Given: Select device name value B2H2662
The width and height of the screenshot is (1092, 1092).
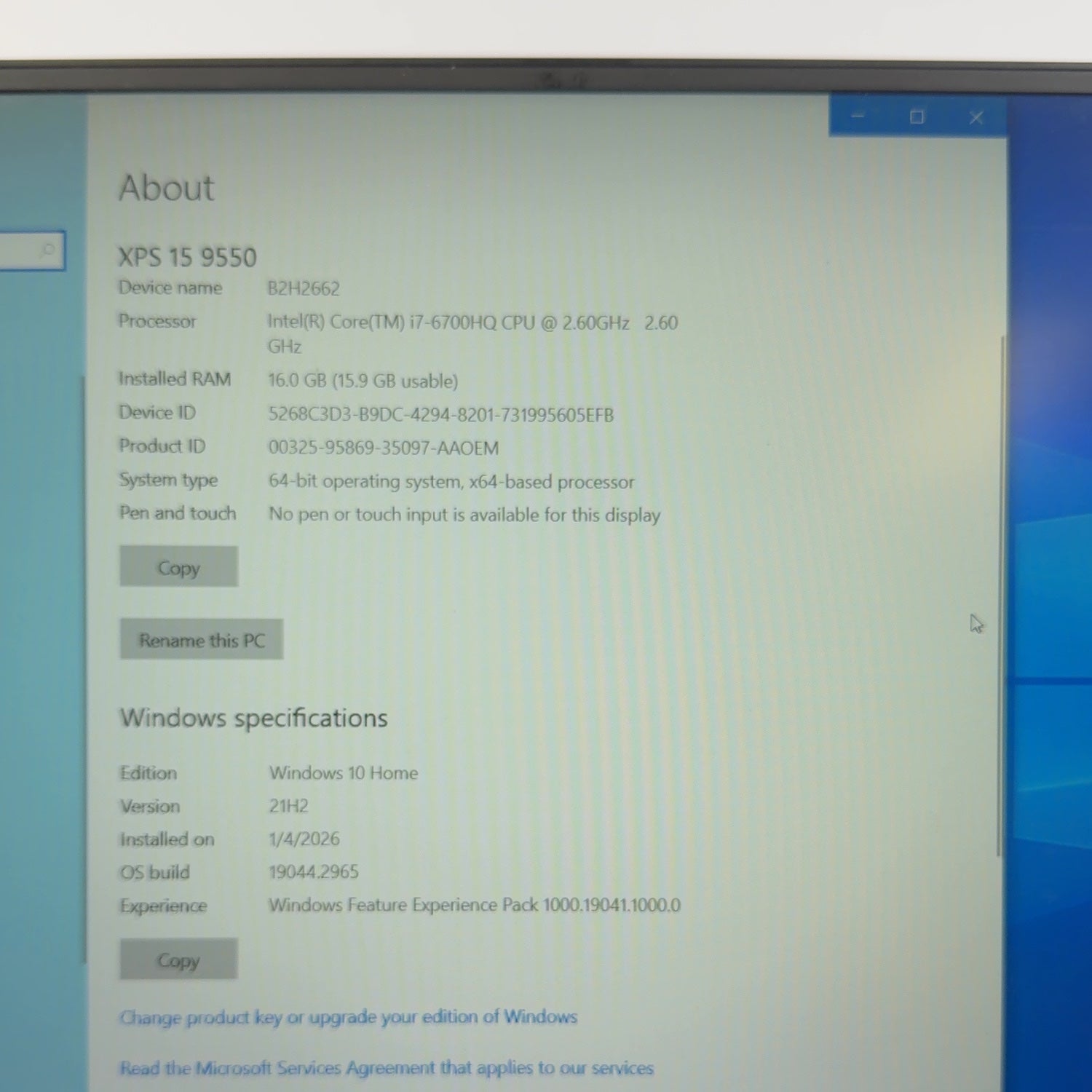Looking at the screenshot, I should point(304,289).
